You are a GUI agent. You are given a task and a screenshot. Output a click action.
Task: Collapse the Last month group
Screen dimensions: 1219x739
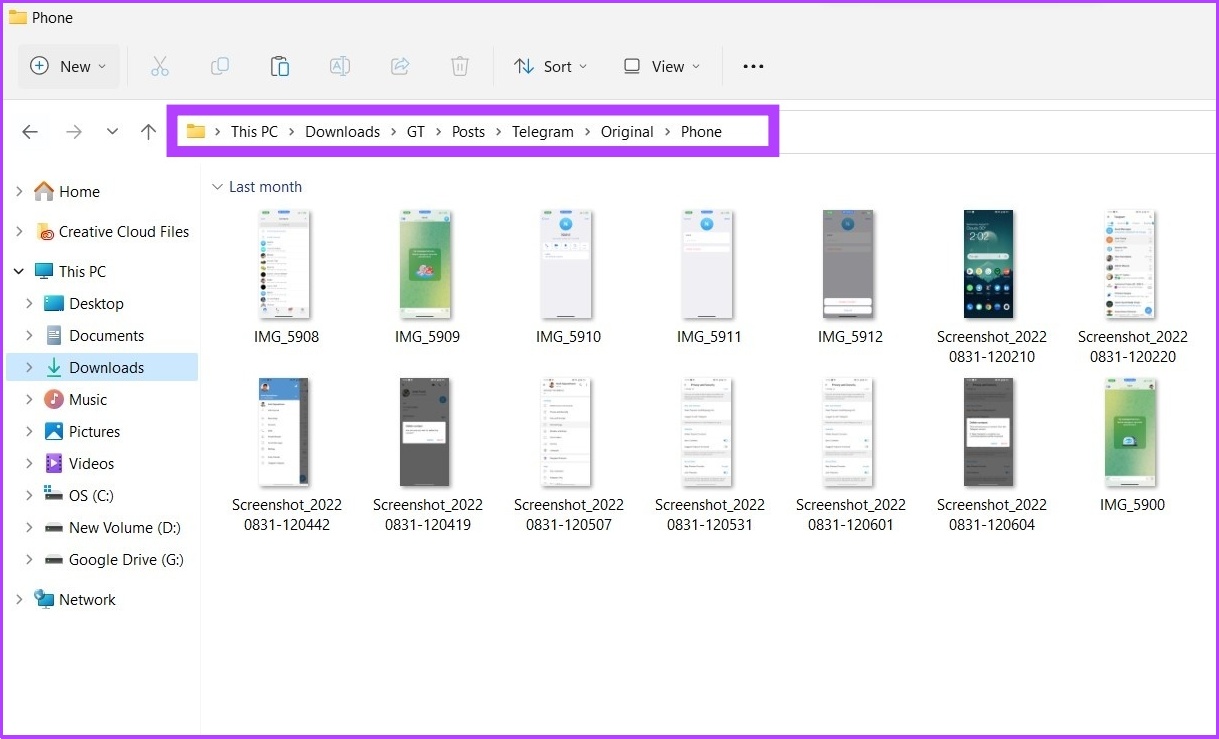(x=217, y=187)
